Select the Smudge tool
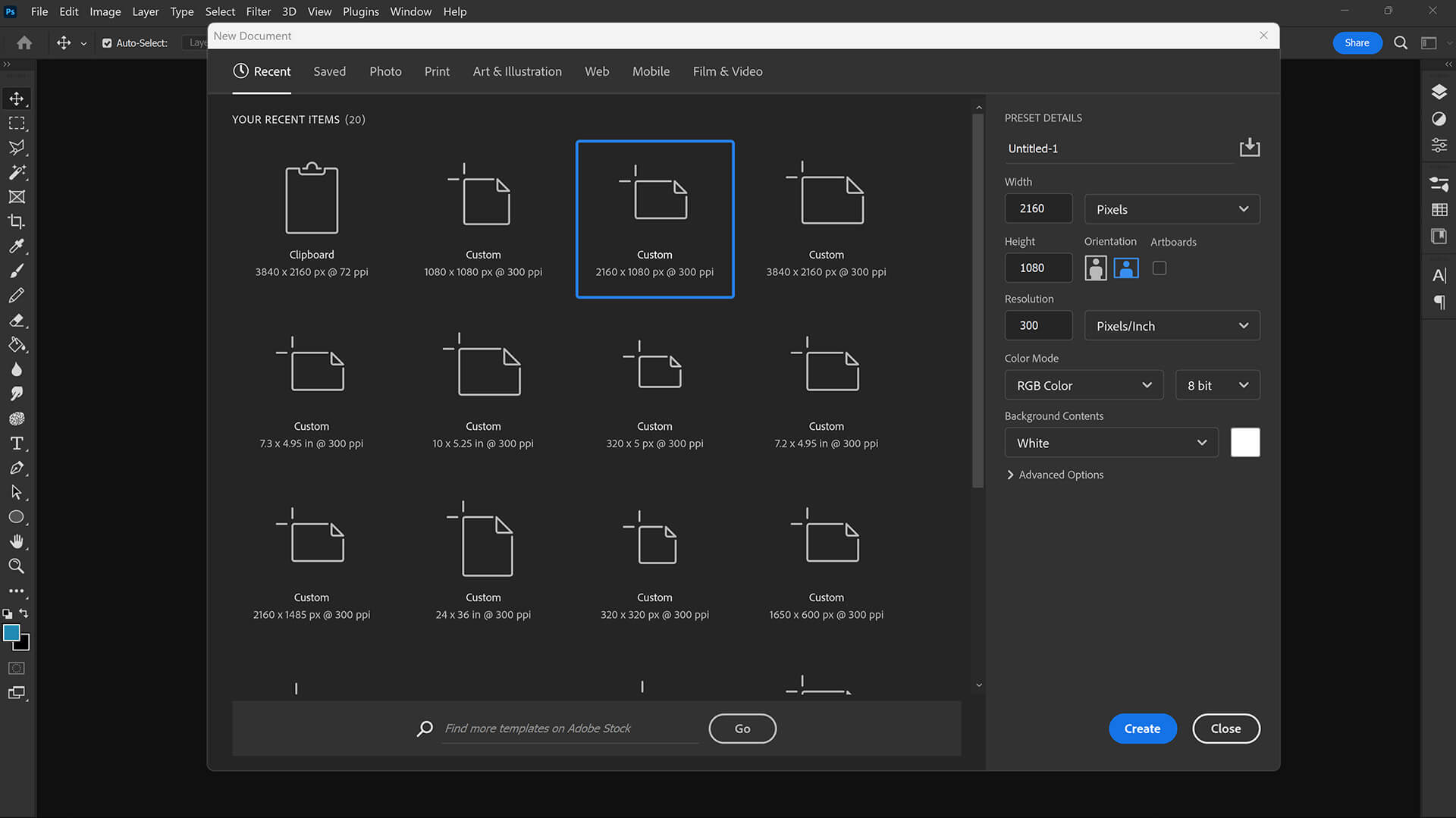 coord(17,393)
